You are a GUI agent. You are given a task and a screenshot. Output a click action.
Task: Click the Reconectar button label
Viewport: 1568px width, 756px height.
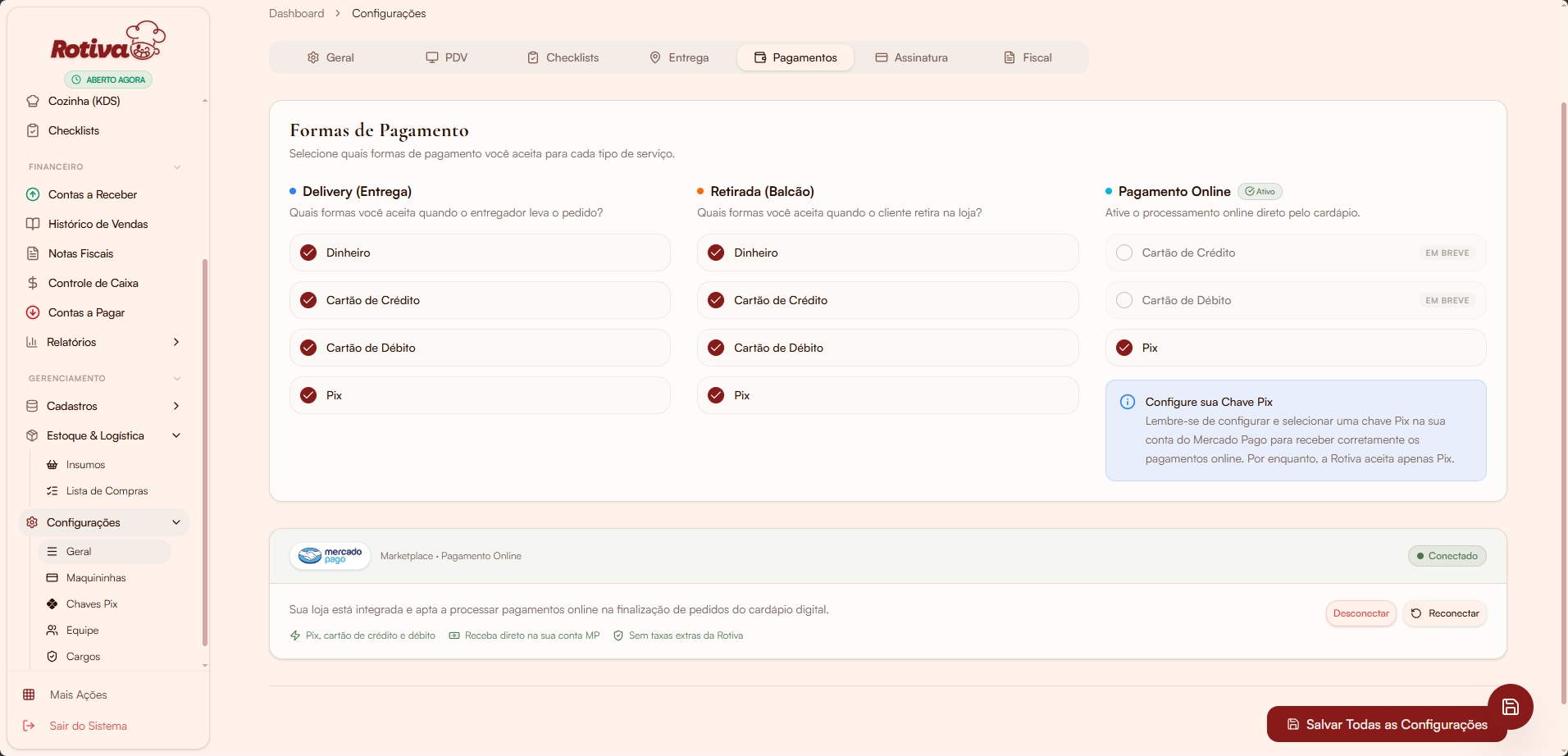click(1454, 613)
